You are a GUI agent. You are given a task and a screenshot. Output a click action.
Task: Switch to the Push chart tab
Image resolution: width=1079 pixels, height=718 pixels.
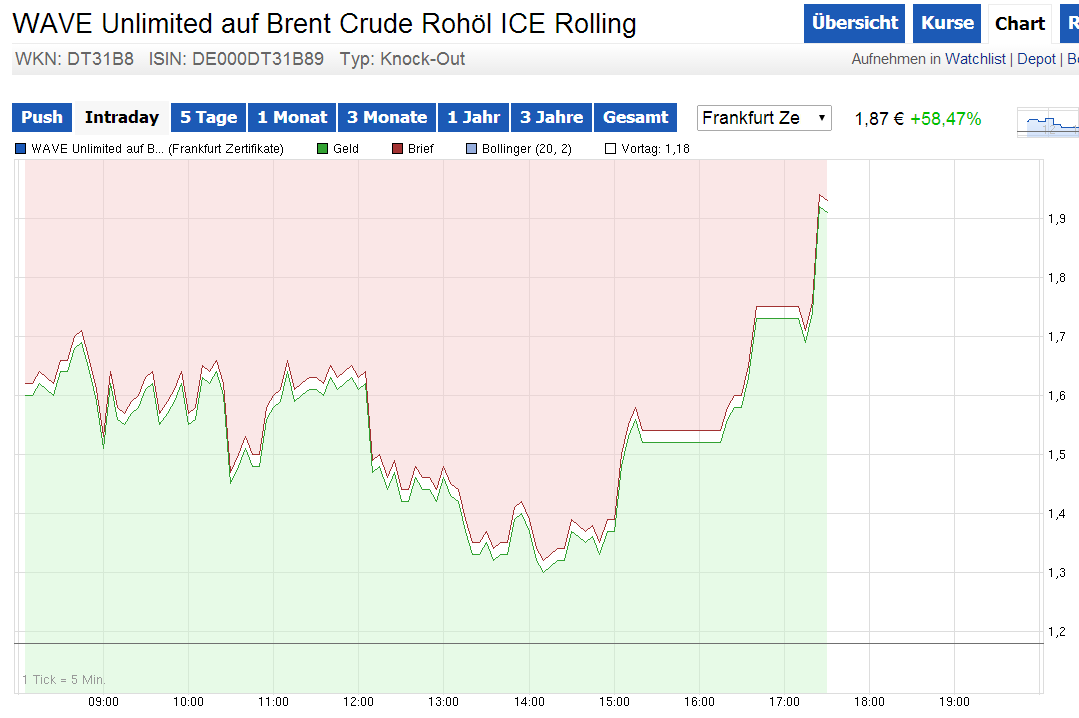pos(42,118)
